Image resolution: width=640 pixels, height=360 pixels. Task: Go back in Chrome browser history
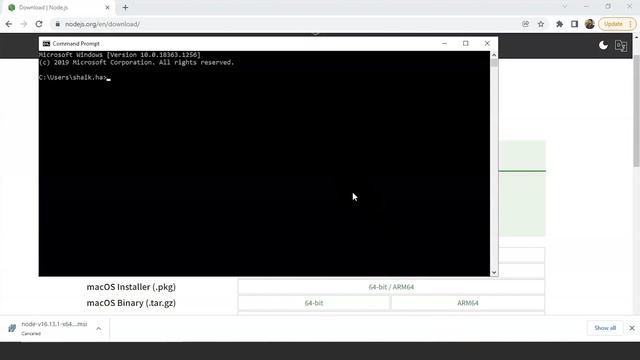[x=9, y=24]
